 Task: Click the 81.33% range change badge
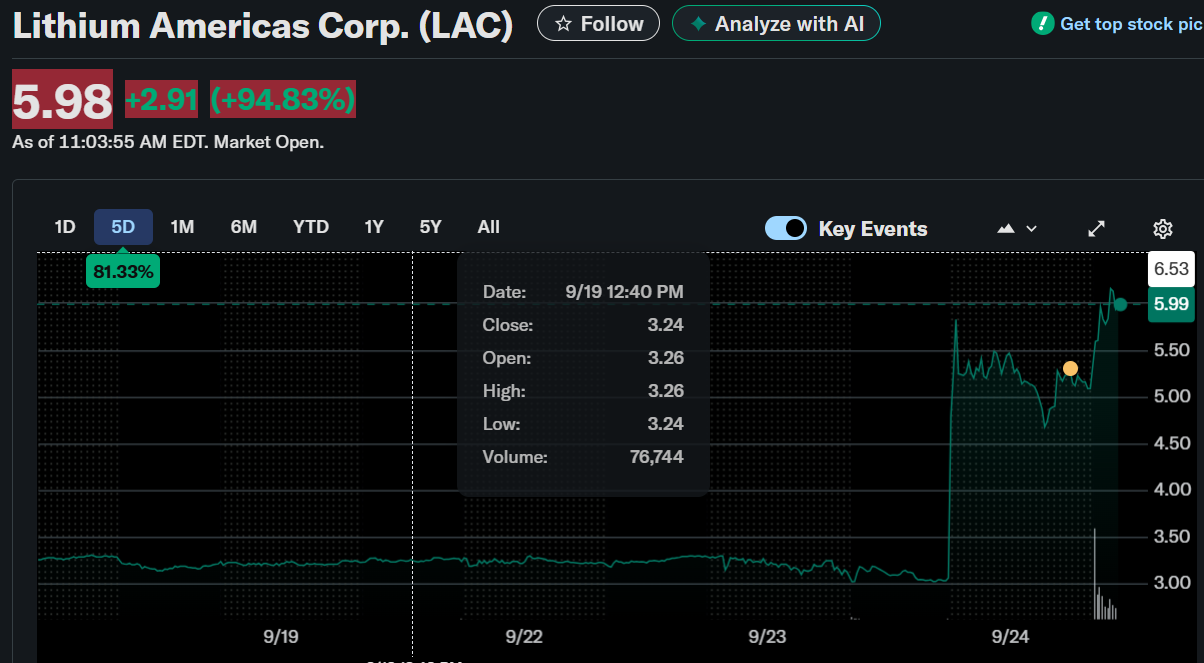tap(123, 271)
